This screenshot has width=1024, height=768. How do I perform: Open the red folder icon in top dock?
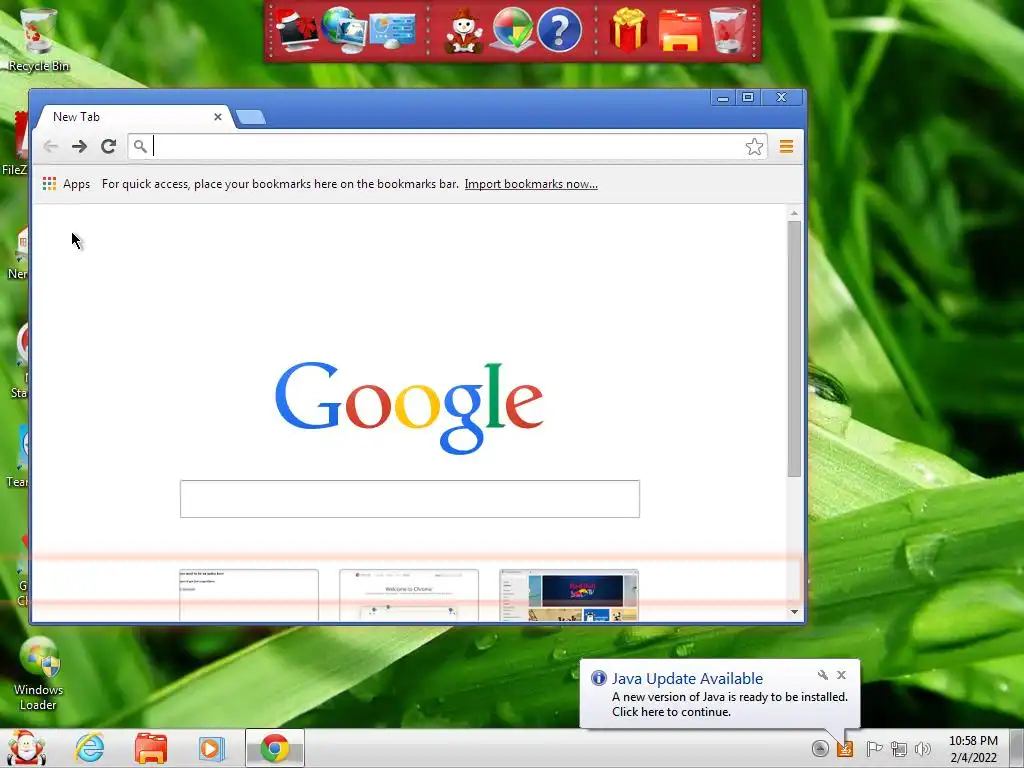pyautogui.click(x=679, y=31)
